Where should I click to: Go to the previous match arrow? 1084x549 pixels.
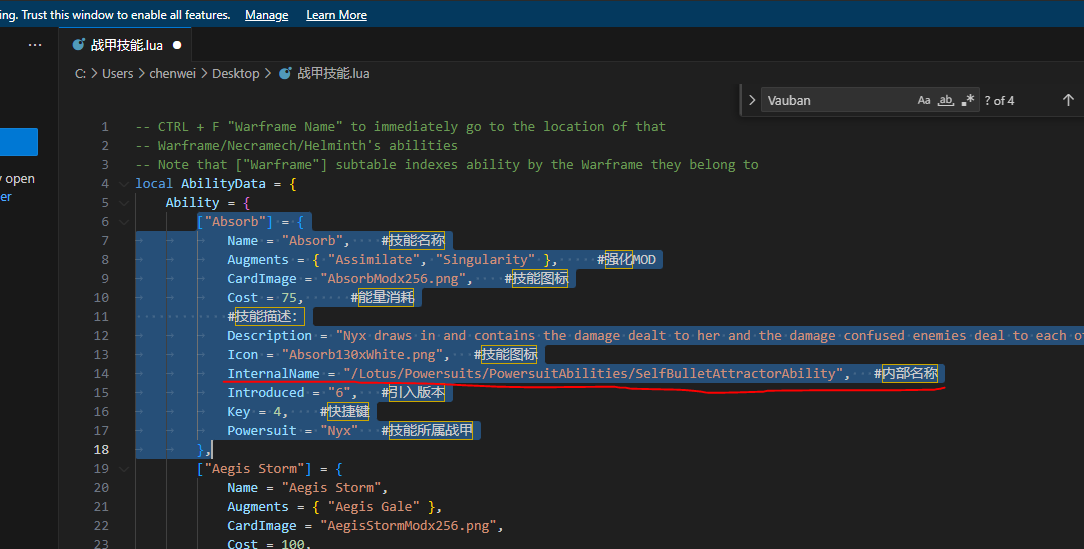tap(1068, 100)
